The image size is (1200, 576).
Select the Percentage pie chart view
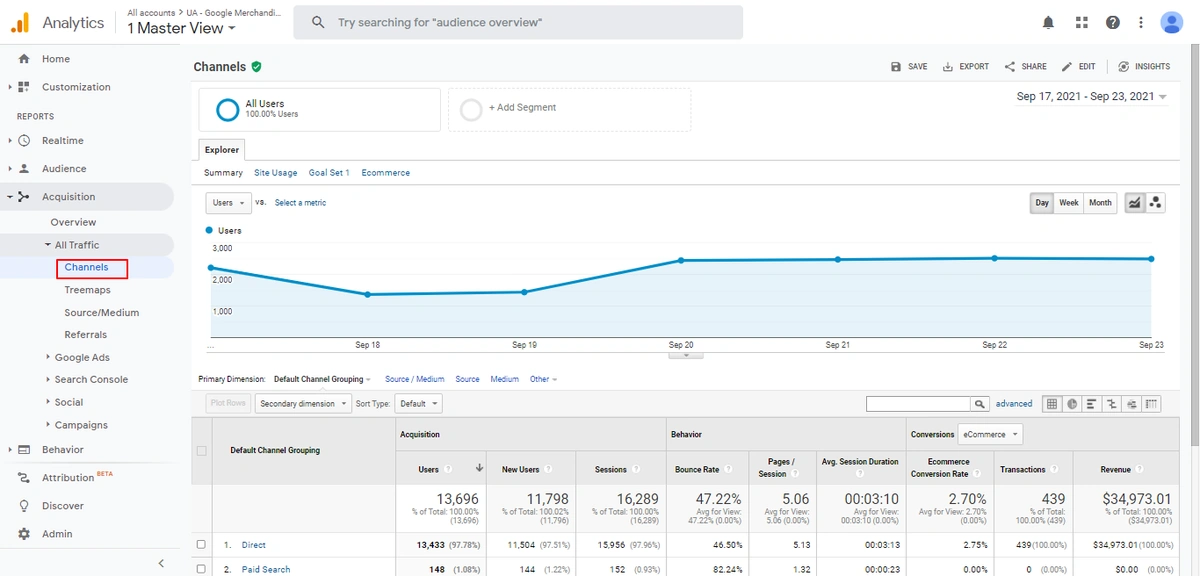(x=1072, y=403)
